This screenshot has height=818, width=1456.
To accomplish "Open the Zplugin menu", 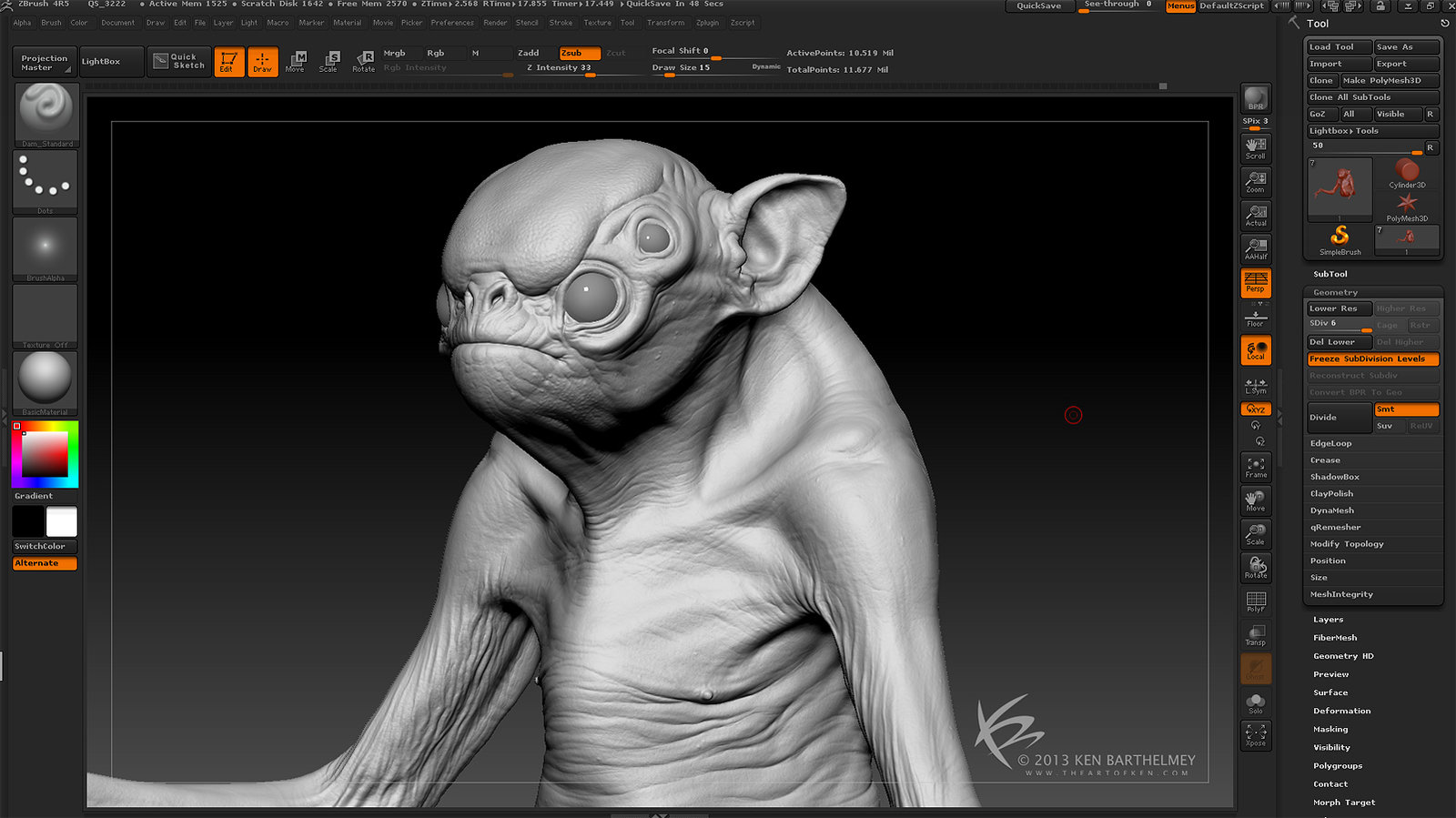I will point(707,23).
